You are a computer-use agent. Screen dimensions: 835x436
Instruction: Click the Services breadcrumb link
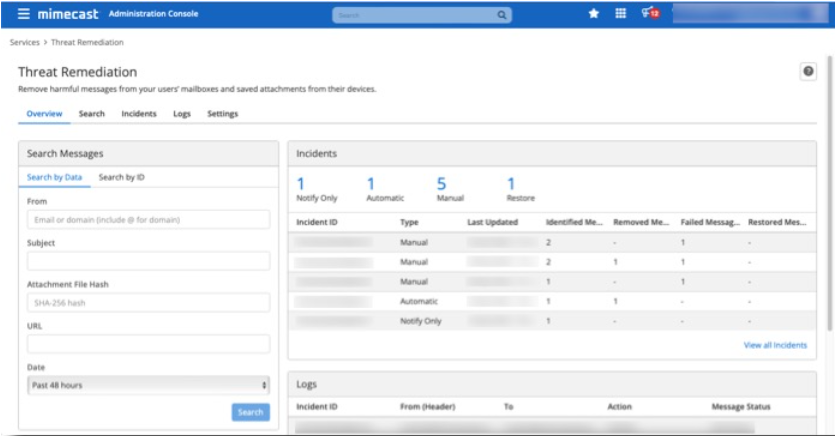click(x=24, y=43)
